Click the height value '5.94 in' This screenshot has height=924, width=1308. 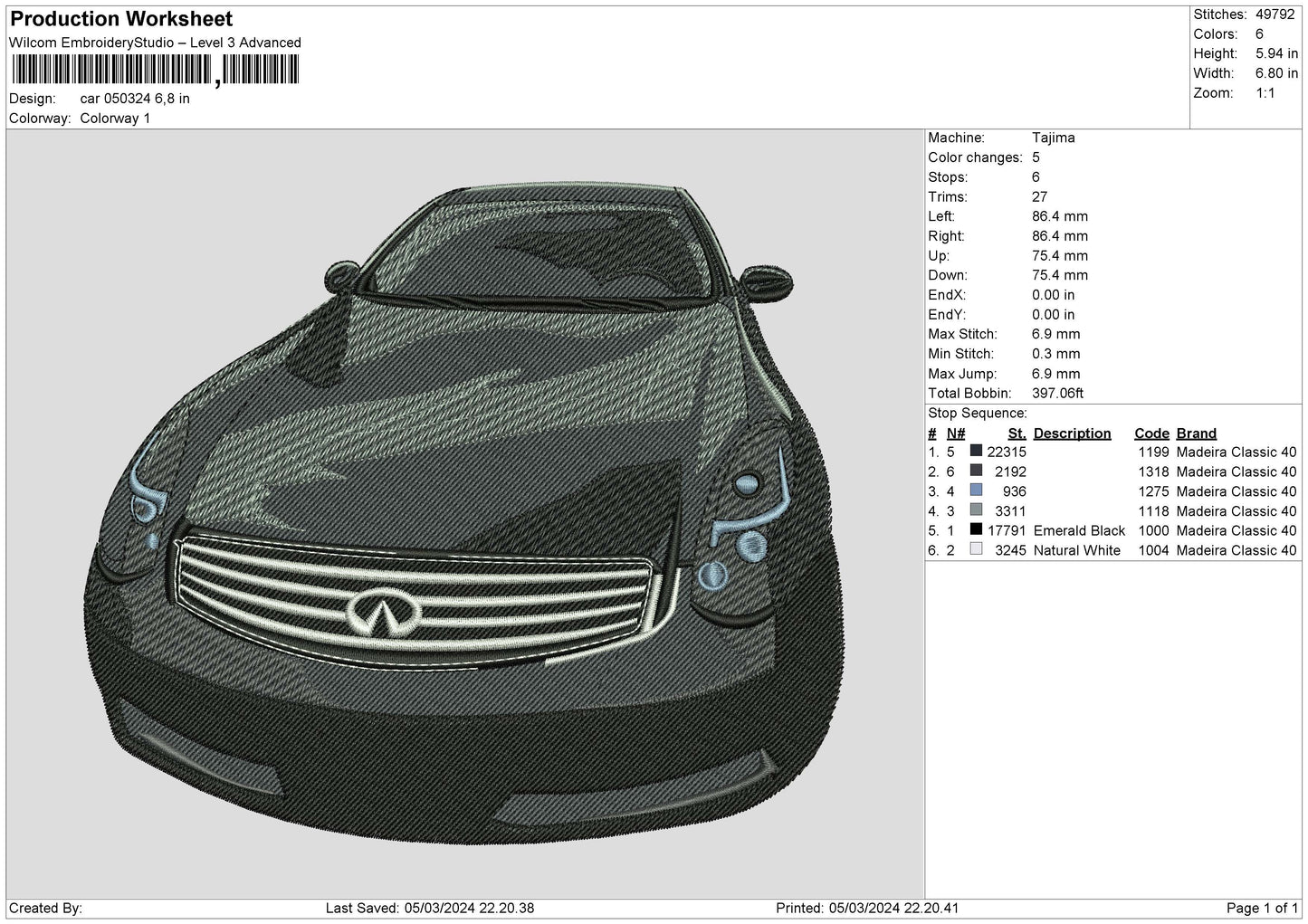1276,54
